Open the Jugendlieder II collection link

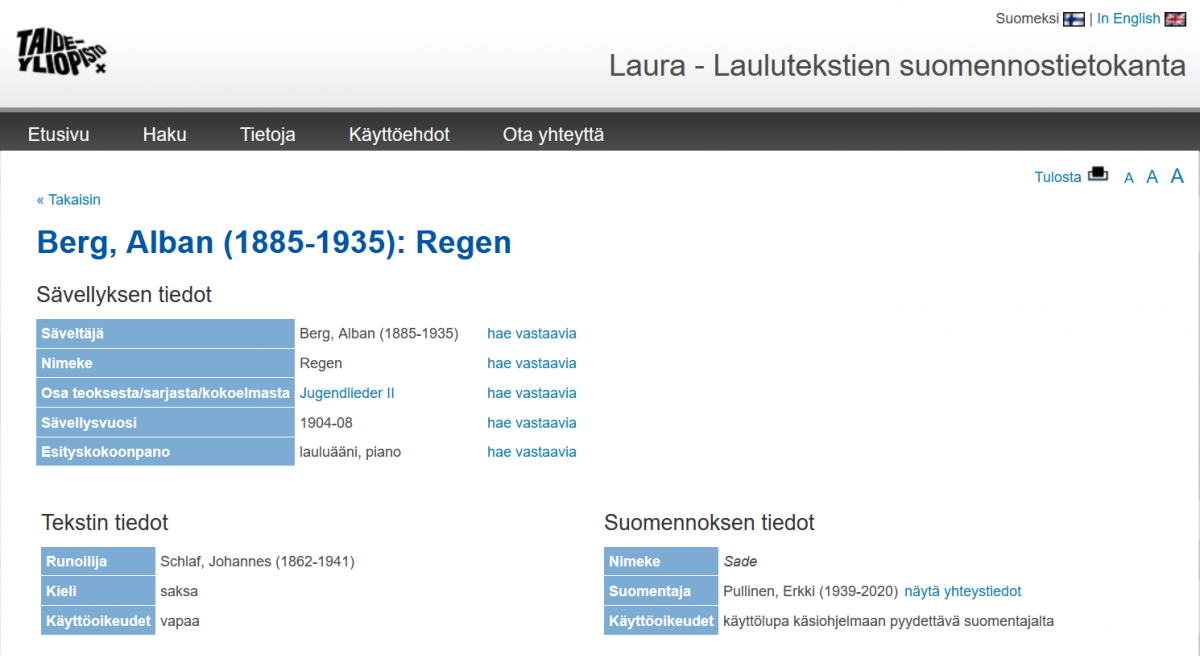[347, 393]
